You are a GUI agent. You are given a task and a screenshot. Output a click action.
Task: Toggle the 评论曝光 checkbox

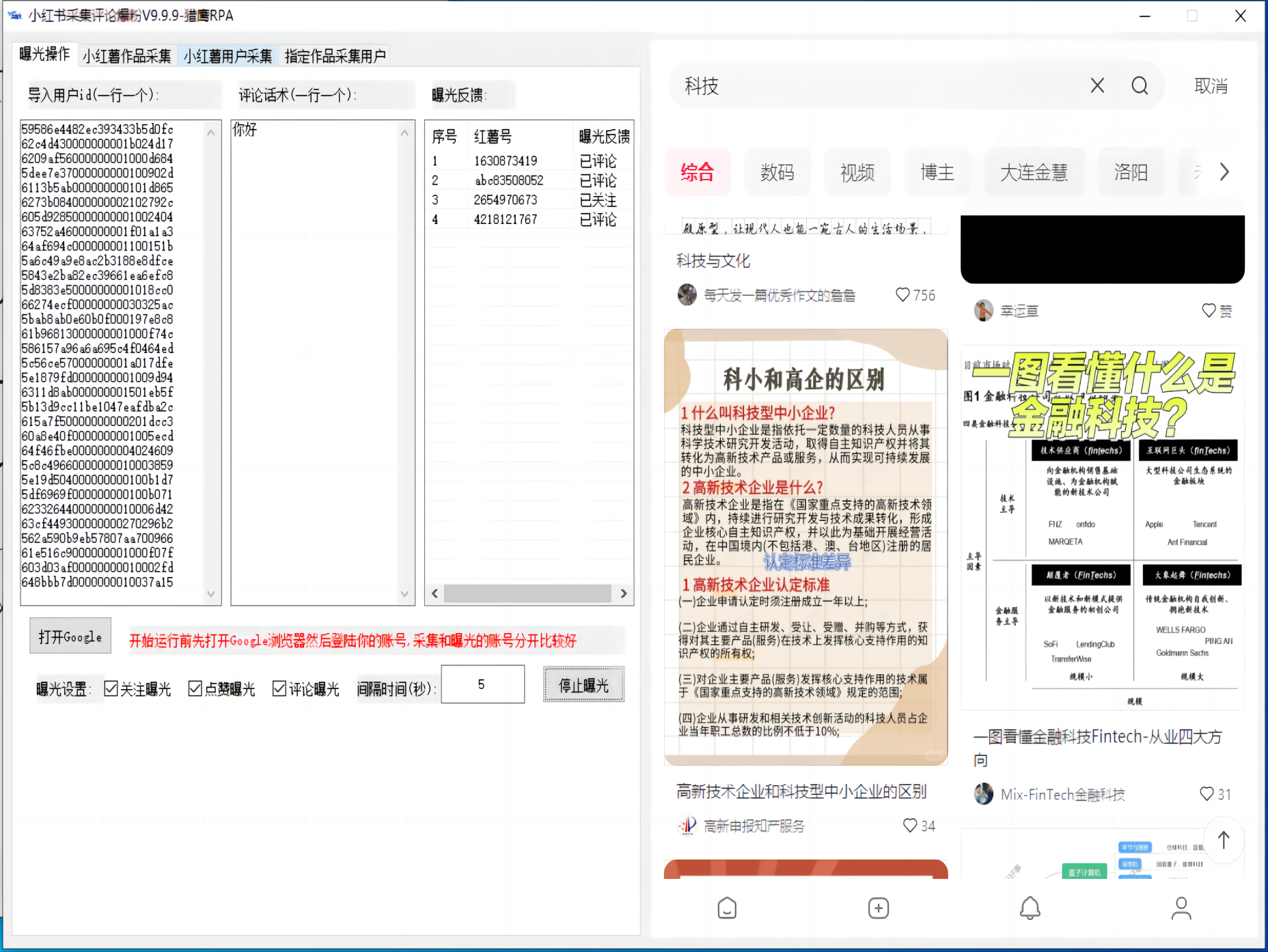pyautogui.click(x=279, y=688)
